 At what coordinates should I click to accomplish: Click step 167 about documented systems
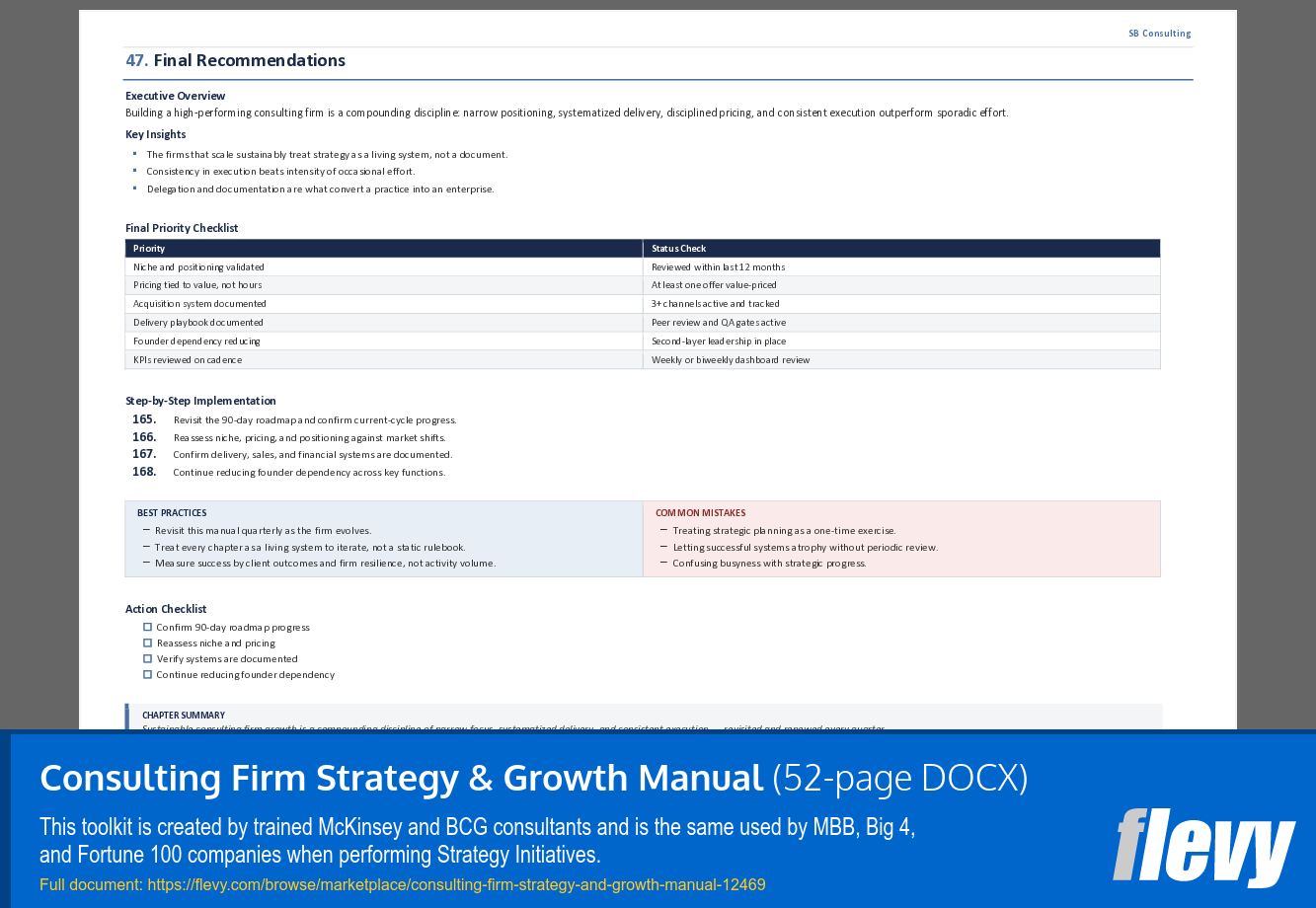pos(292,454)
